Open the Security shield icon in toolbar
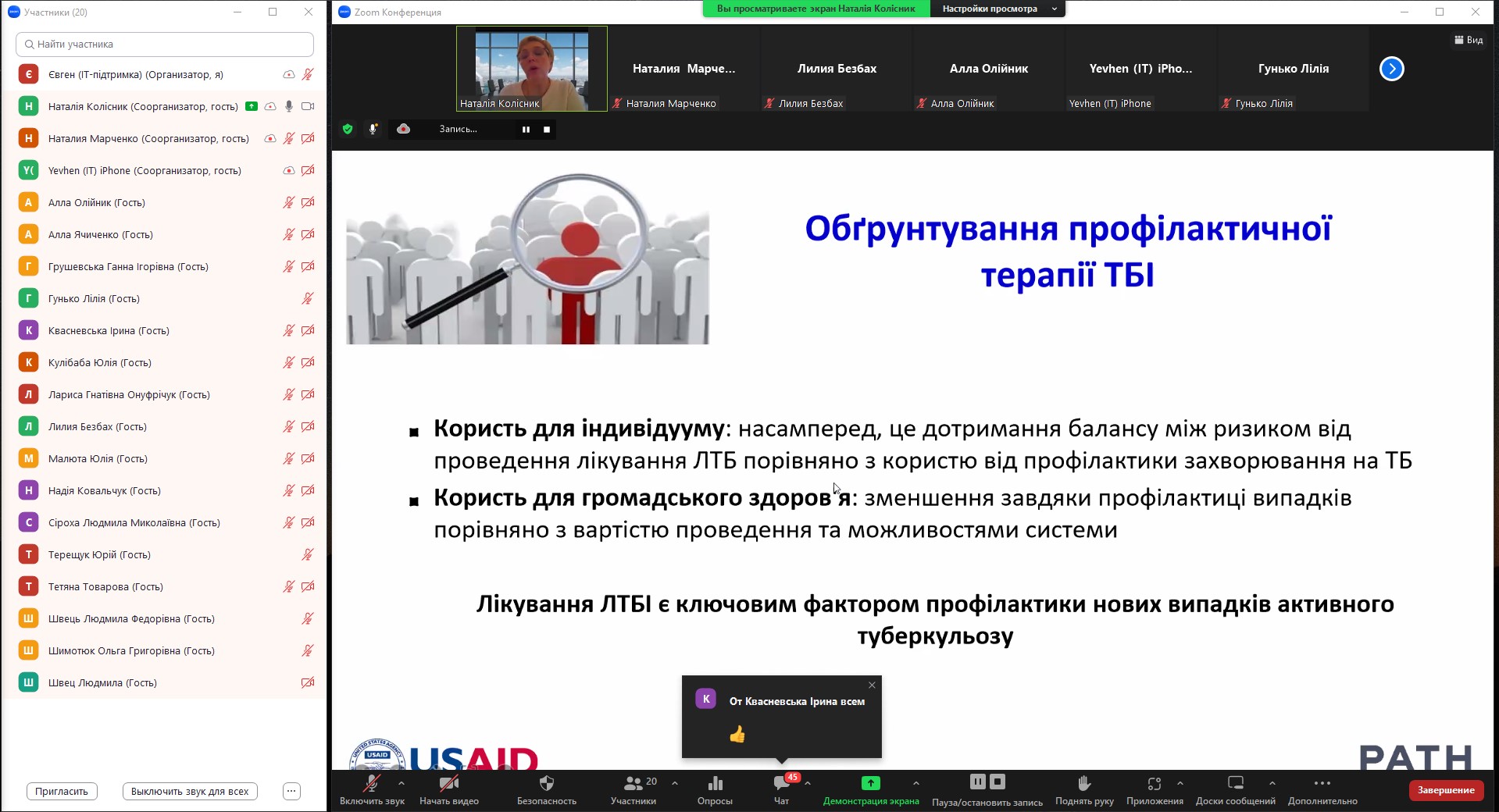The width and height of the screenshot is (1499, 812). tap(546, 783)
